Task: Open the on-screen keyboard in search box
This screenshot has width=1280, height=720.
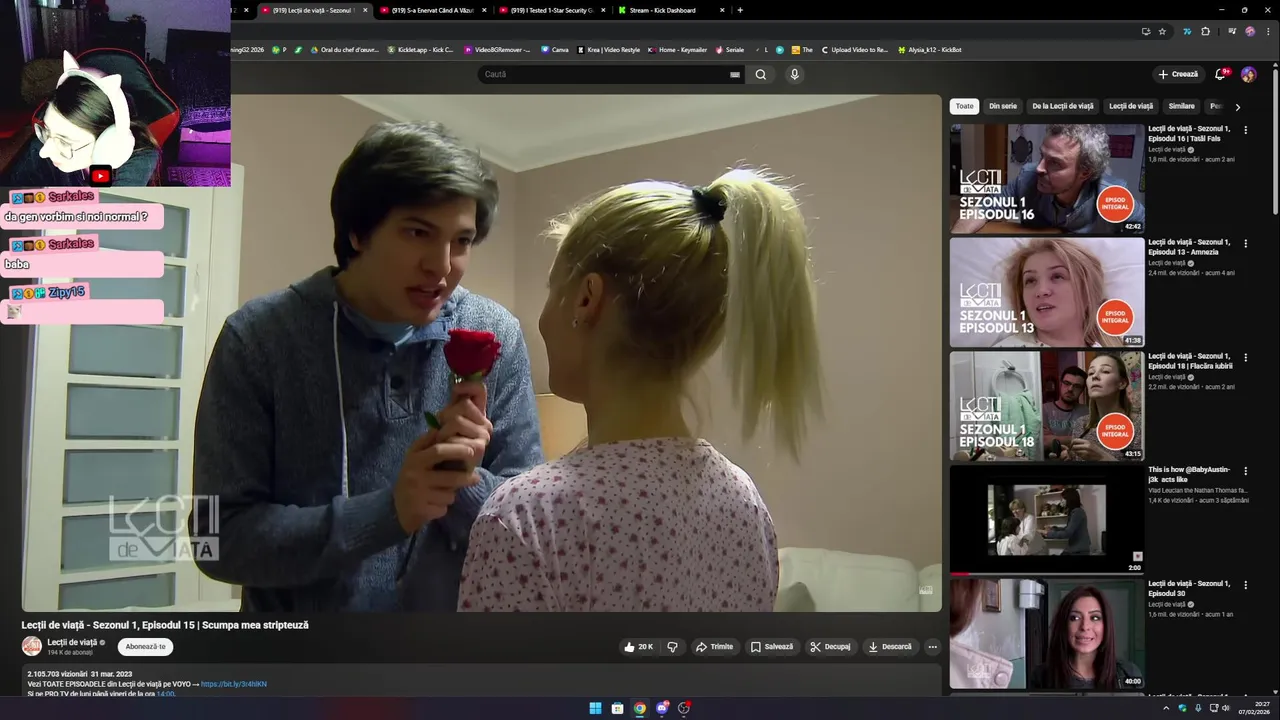Action: (x=735, y=74)
